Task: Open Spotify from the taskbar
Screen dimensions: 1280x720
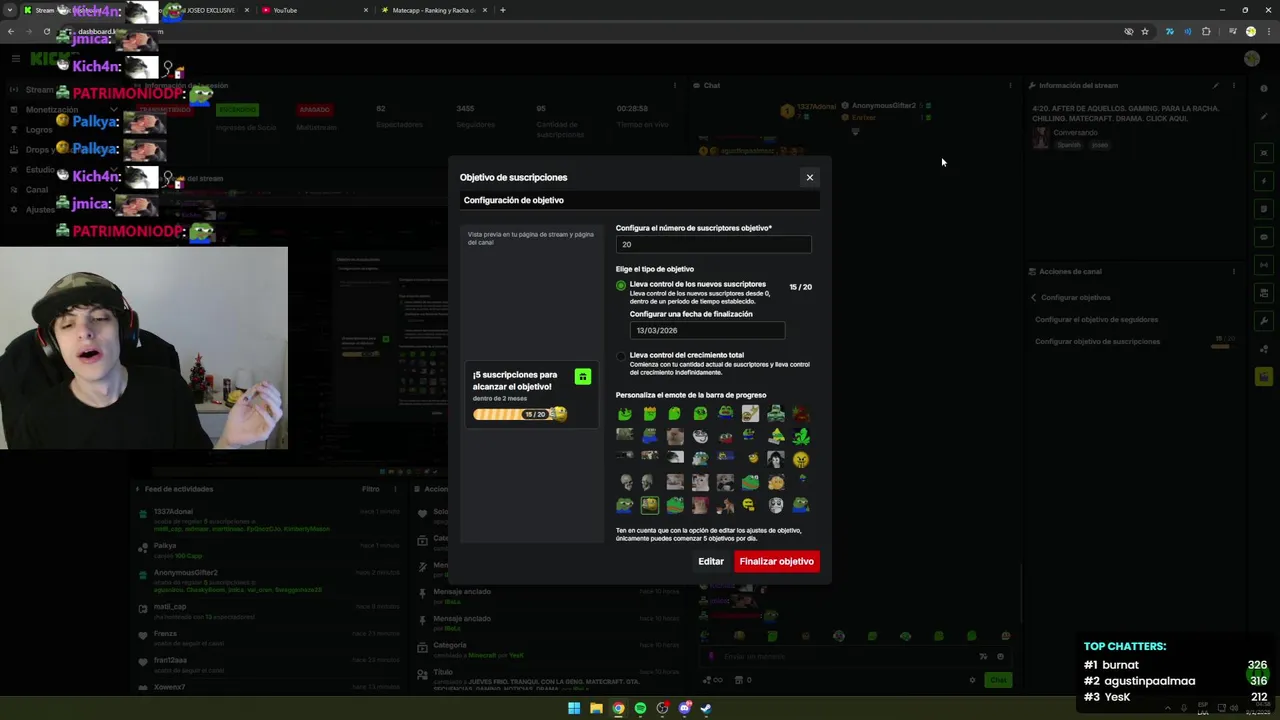Action: point(640,708)
